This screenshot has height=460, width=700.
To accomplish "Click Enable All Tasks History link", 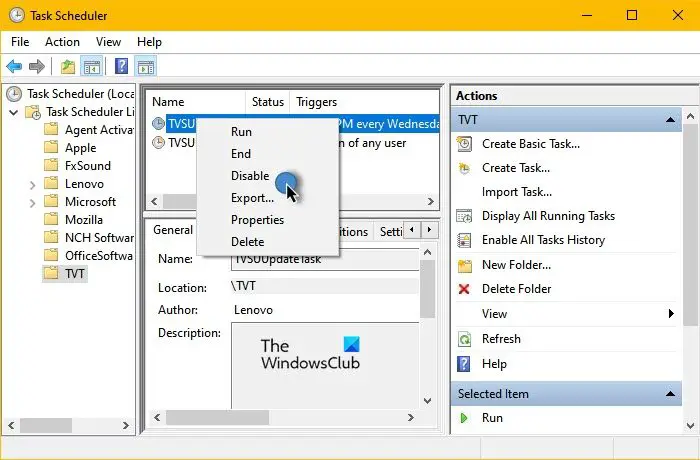I will click(x=543, y=240).
